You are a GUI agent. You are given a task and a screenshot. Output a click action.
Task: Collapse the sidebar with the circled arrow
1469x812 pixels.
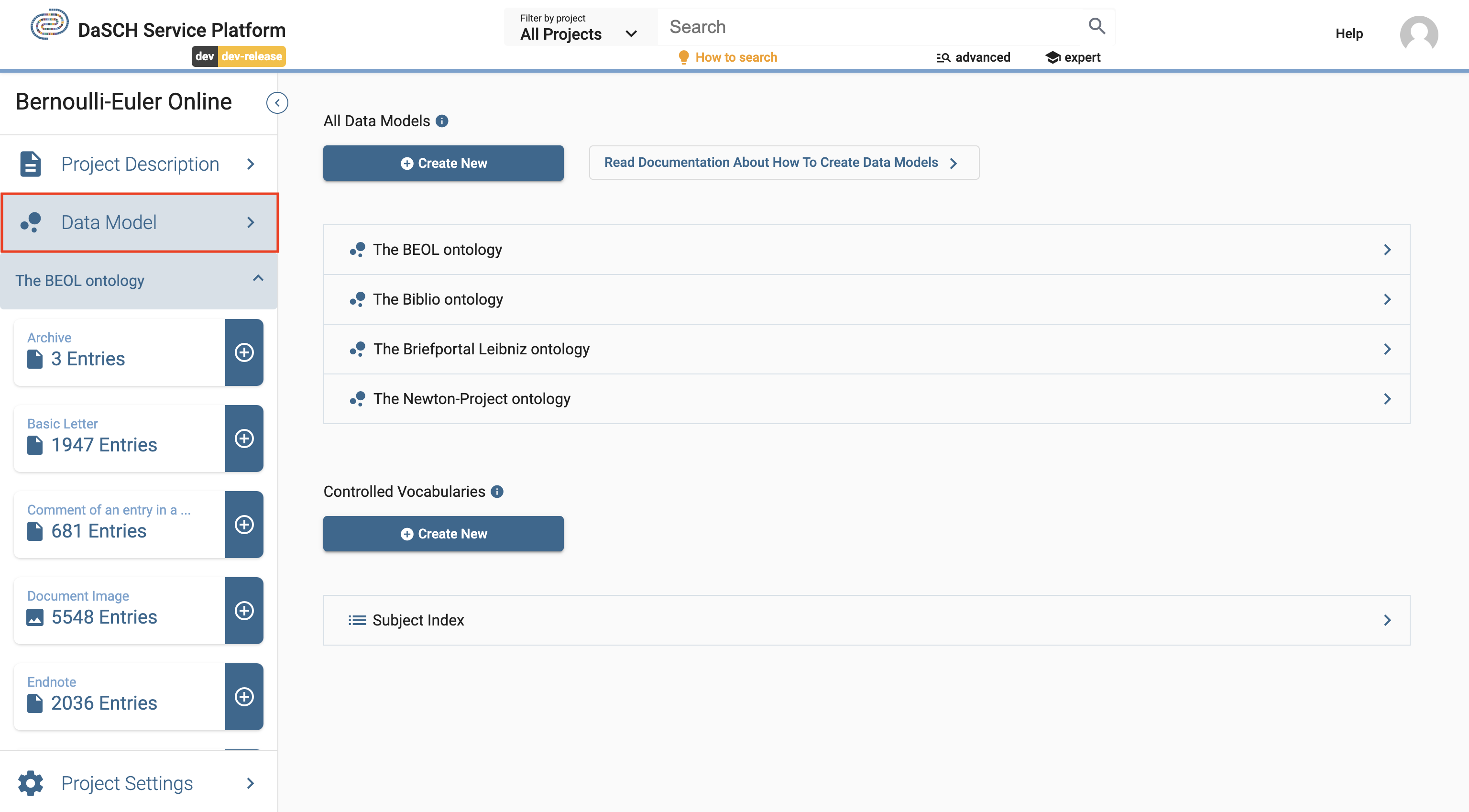[277, 103]
